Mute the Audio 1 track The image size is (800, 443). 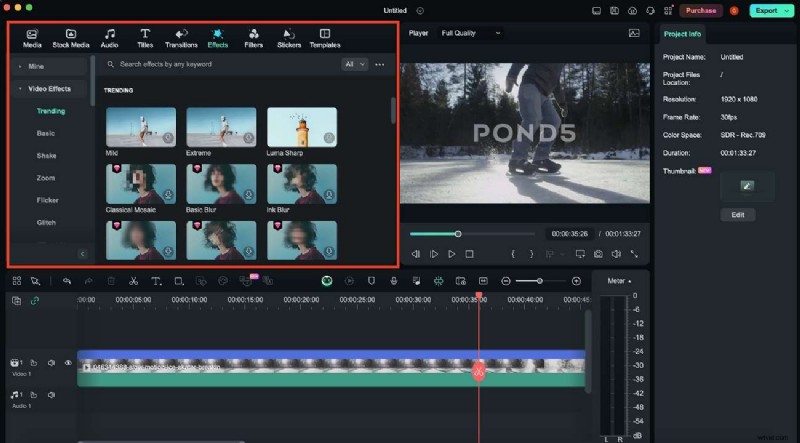51,395
